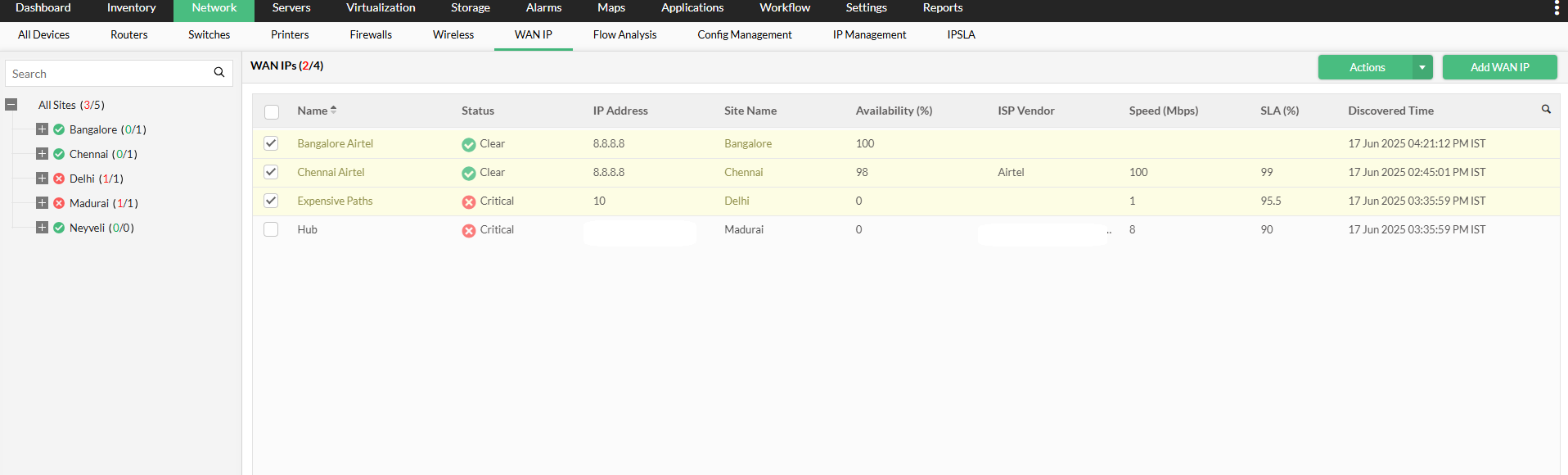The image size is (1568, 475).
Task: Expand the Neyveli site node
Action: (x=42, y=227)
